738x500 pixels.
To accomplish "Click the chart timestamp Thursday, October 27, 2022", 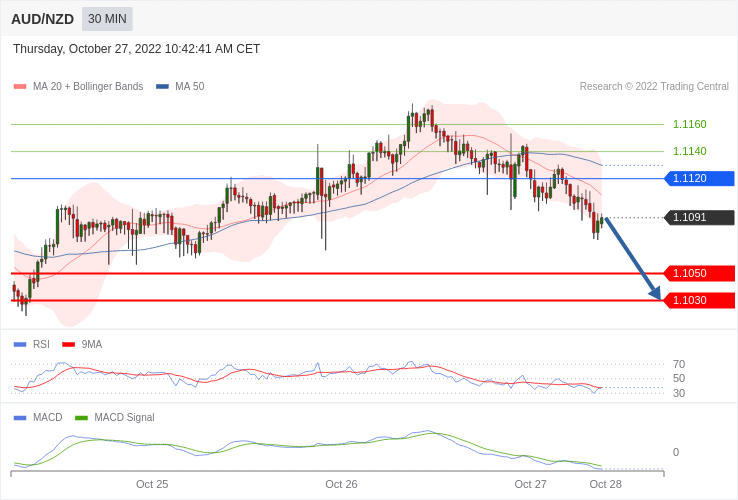I will (x=136, y=49).
